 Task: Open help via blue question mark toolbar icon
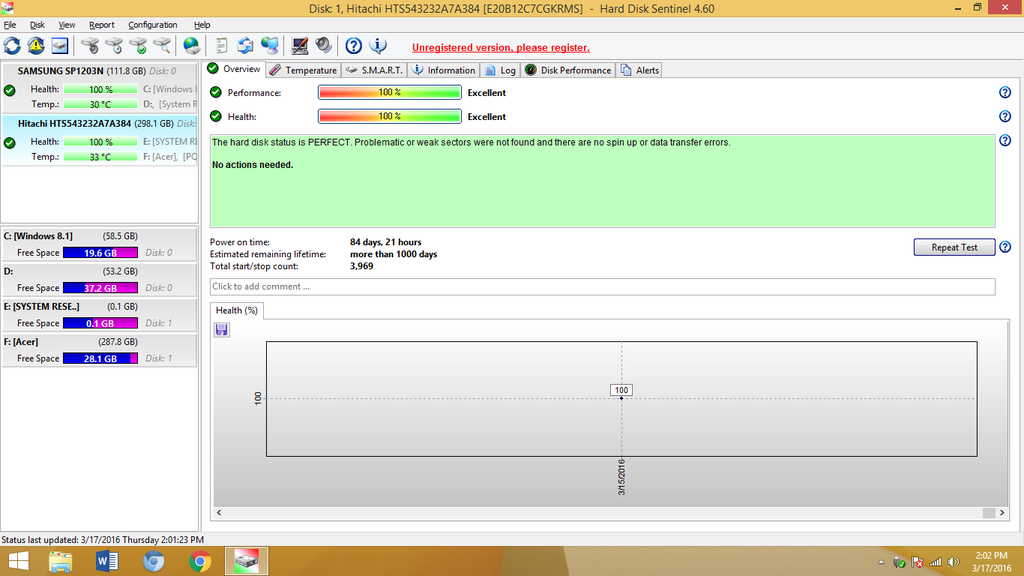[x=353, y=46]
